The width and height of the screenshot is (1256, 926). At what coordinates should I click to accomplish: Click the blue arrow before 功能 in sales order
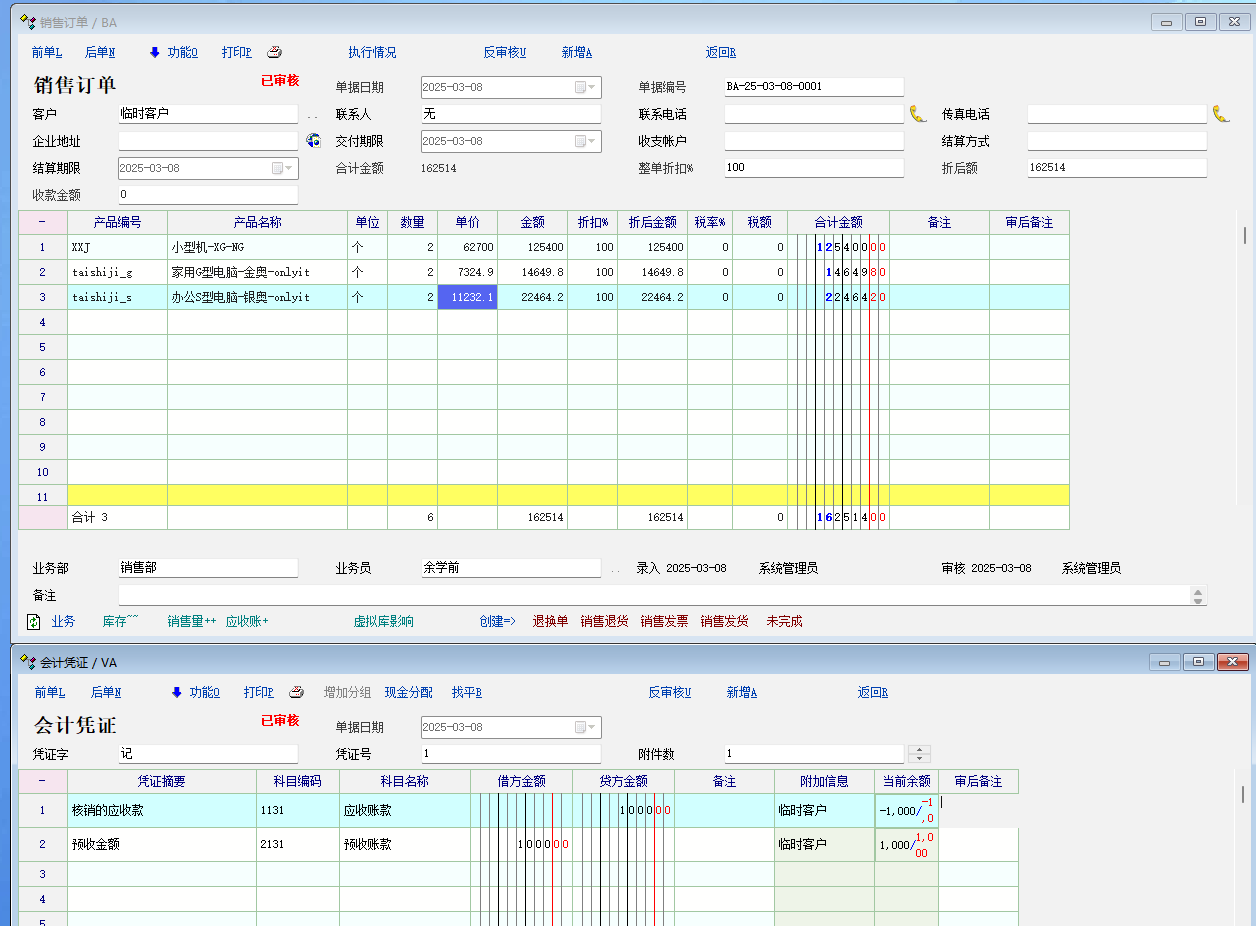[155, 53]
